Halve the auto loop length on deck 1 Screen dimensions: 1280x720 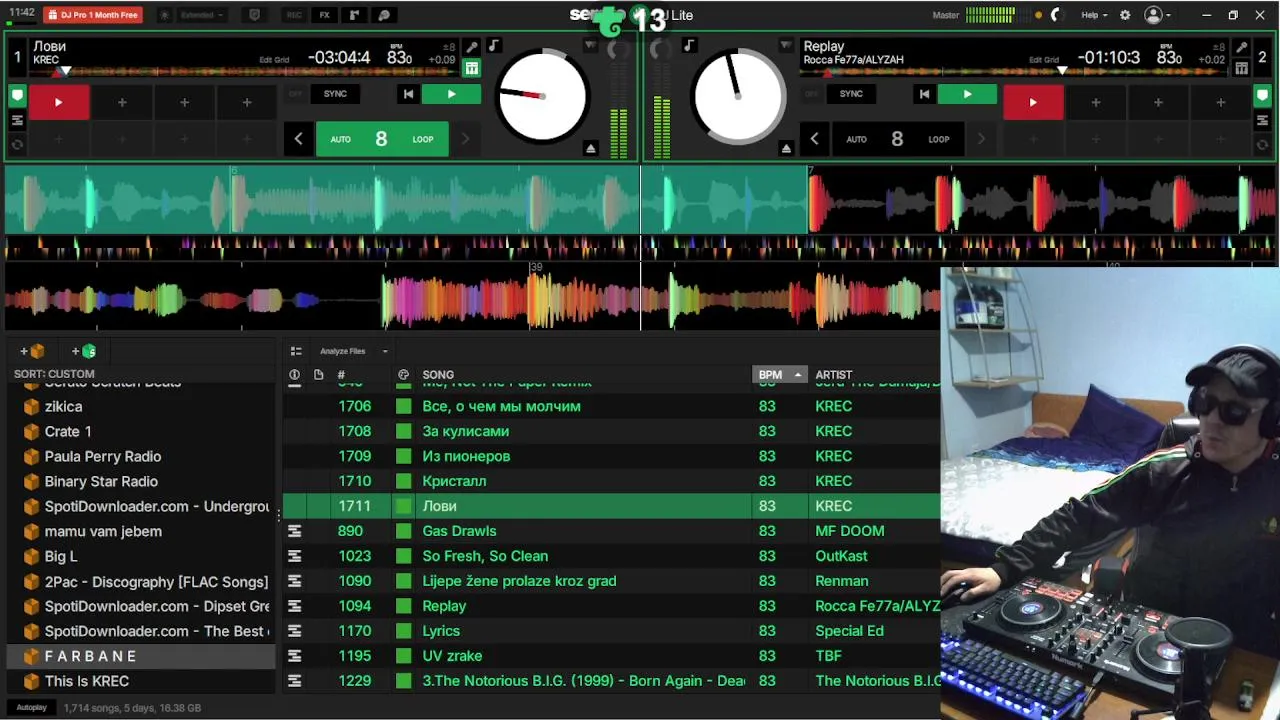[x=298, y=139]
